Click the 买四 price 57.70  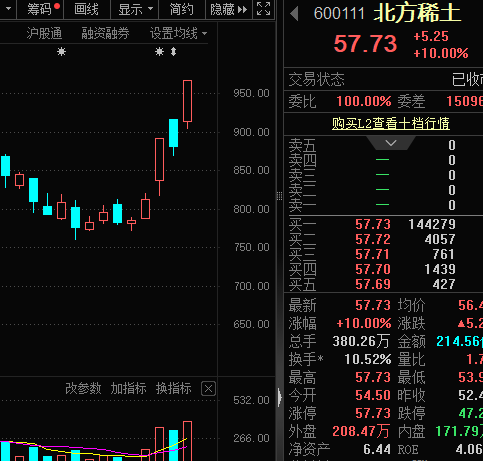(373, 269)
